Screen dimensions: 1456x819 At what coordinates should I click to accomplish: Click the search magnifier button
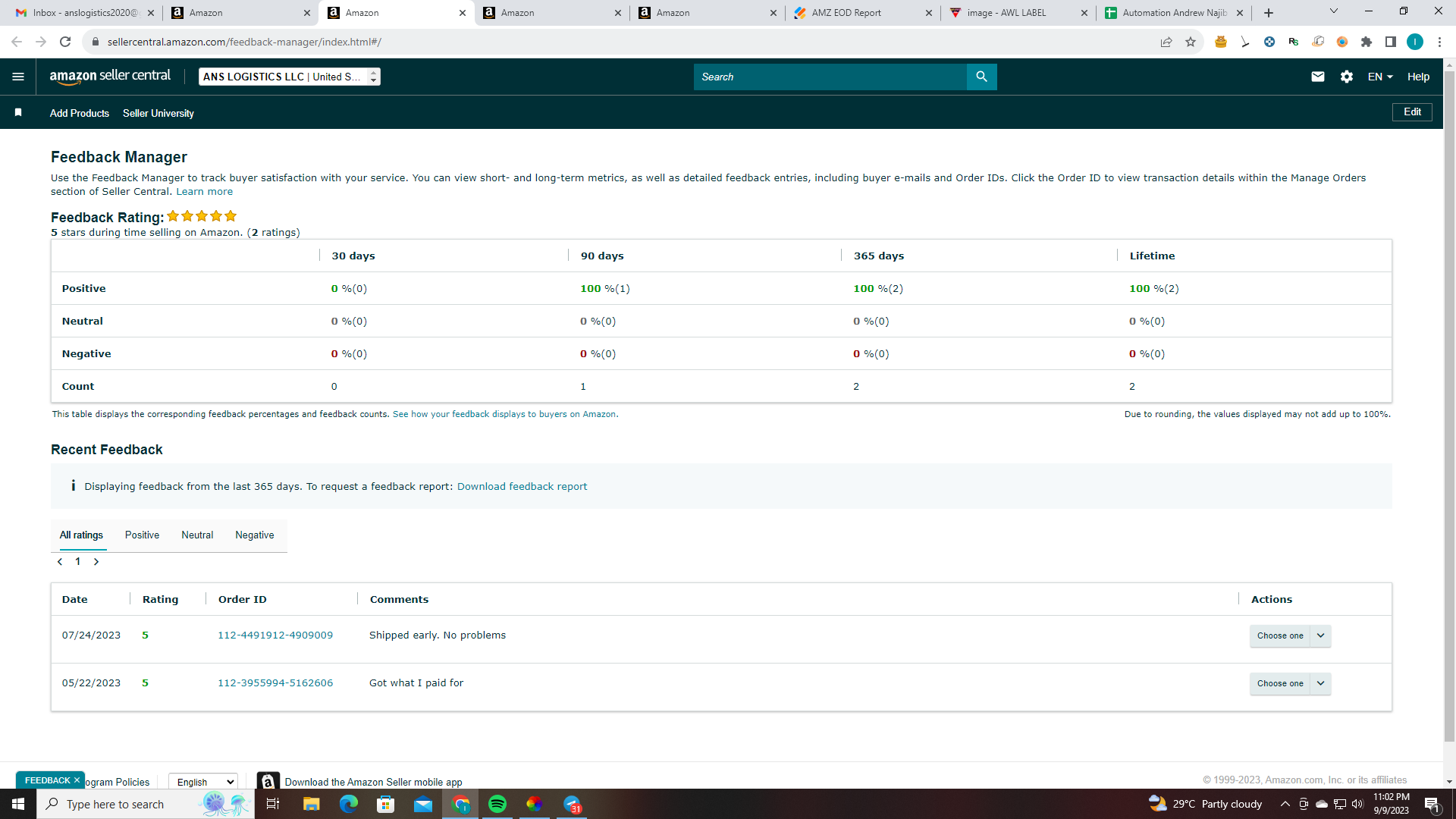click(x=981, y=77)
